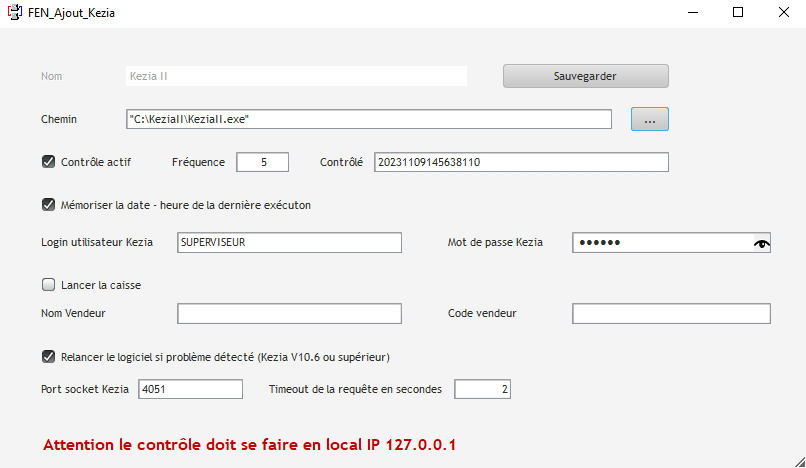Click the Timeout de la requête field

[483, 389]
